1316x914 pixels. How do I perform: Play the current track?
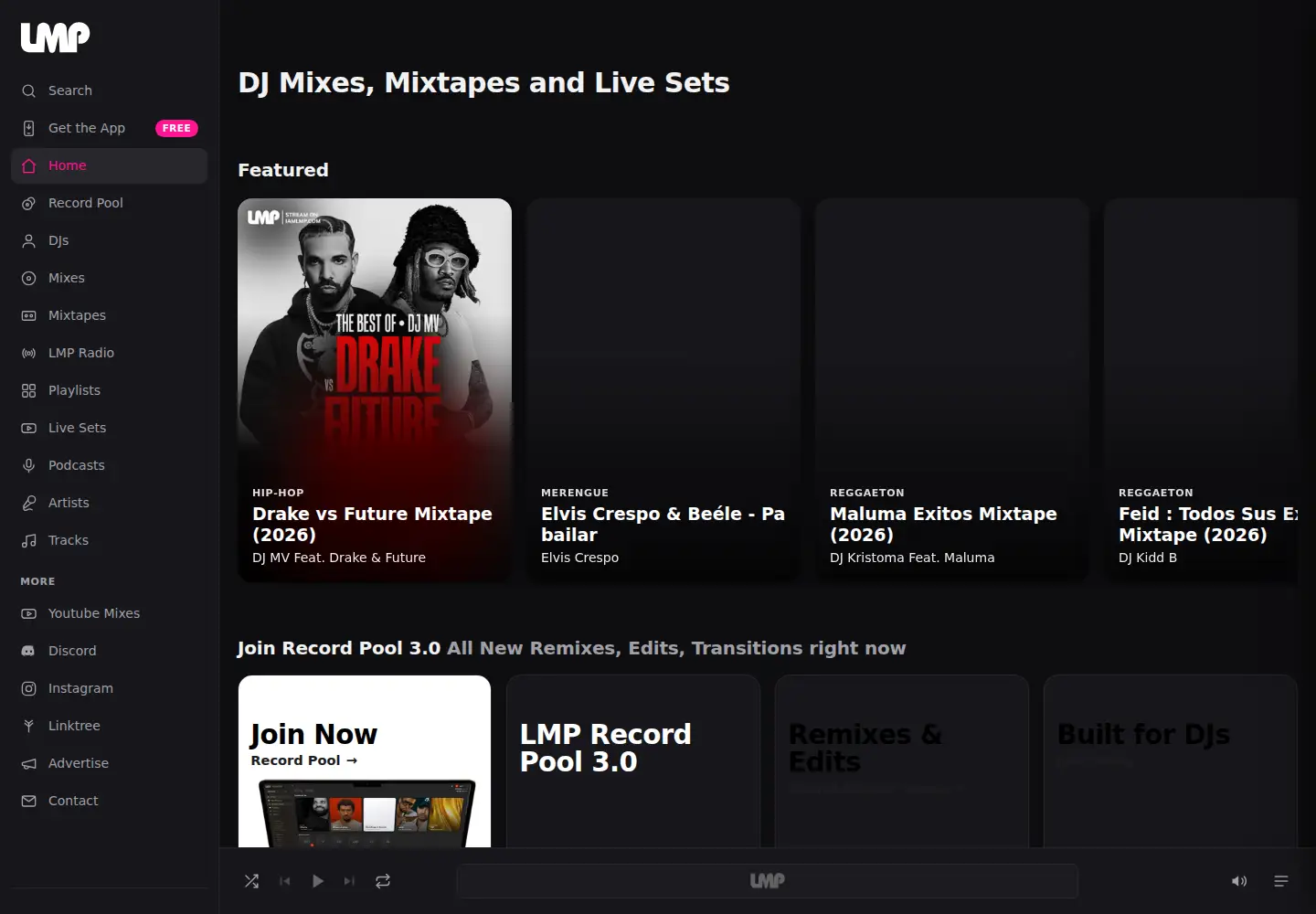tap(317, 881)
